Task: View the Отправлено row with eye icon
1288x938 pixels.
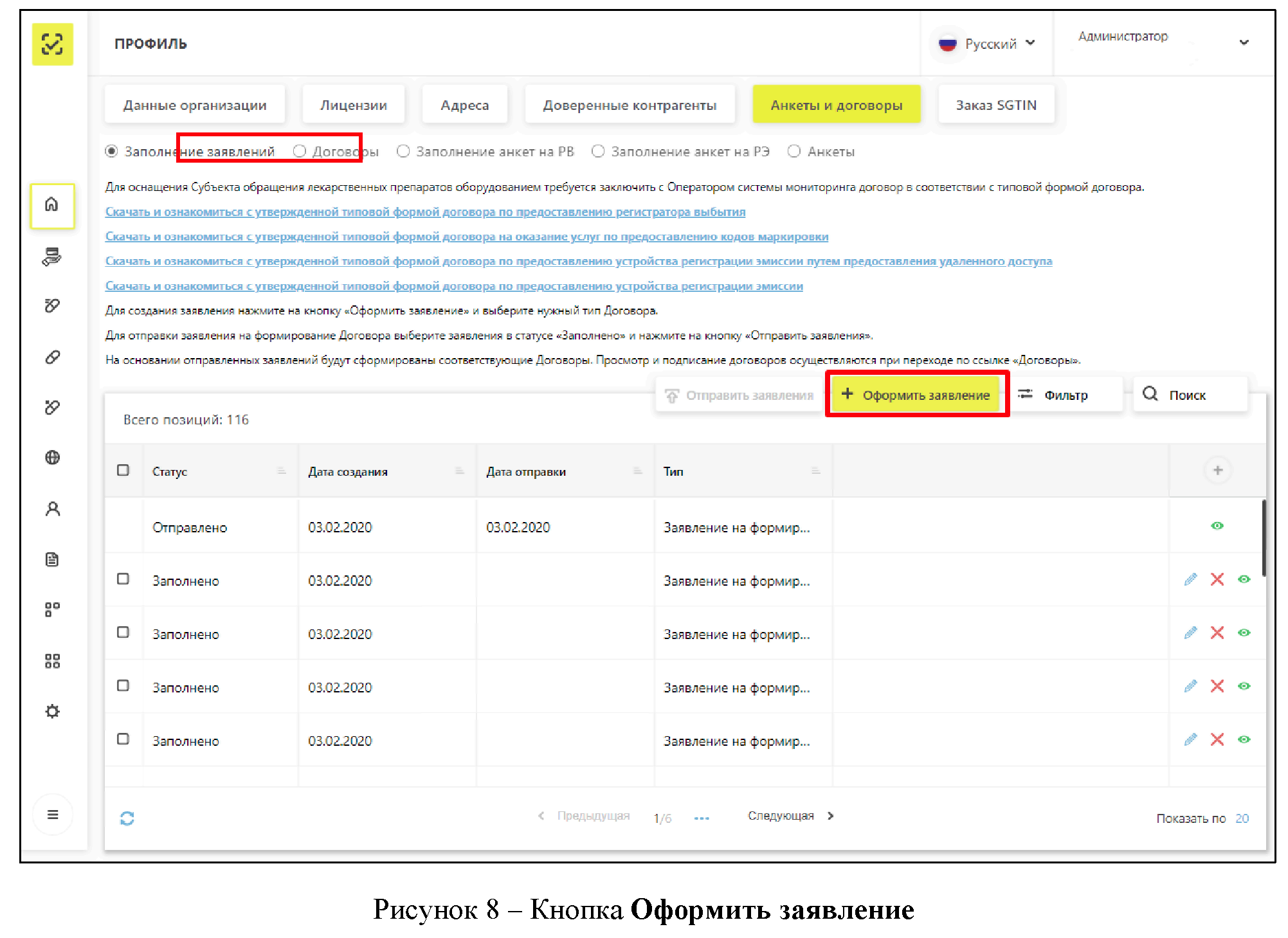Action: (1217, 526)
